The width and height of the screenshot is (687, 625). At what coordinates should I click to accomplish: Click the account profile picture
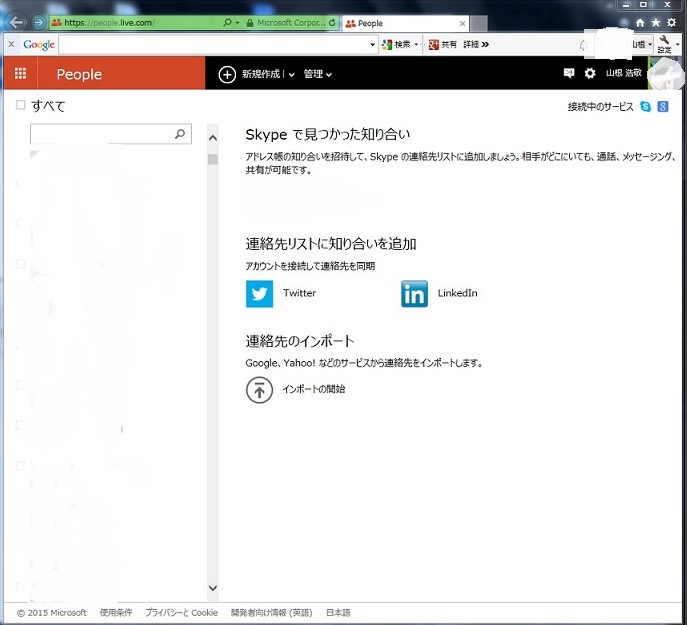pos(667,73)
